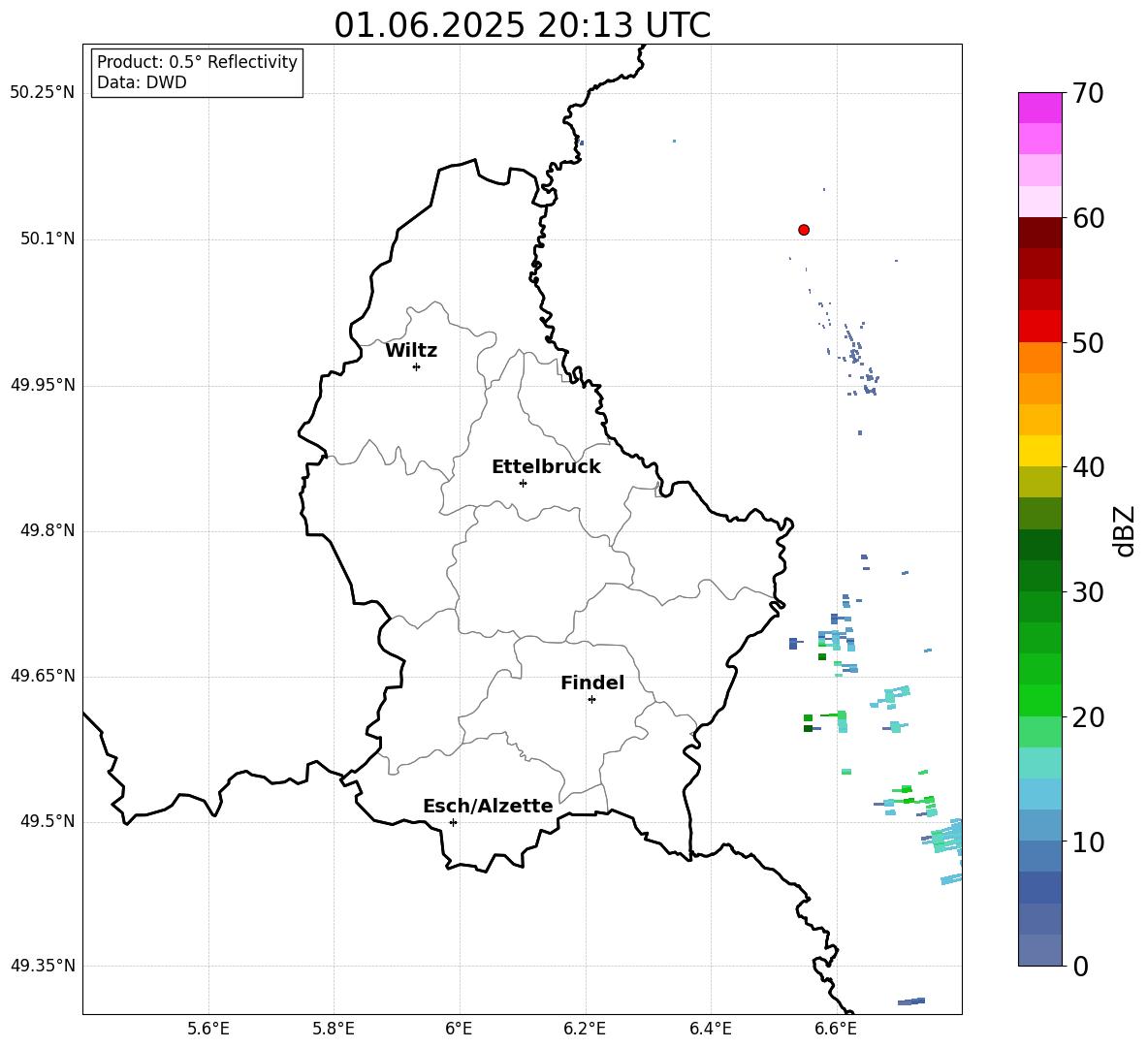Click colorbar tick label '10'
This screenshot has height=1048, width=1148.
click(x=1088, y=842)
